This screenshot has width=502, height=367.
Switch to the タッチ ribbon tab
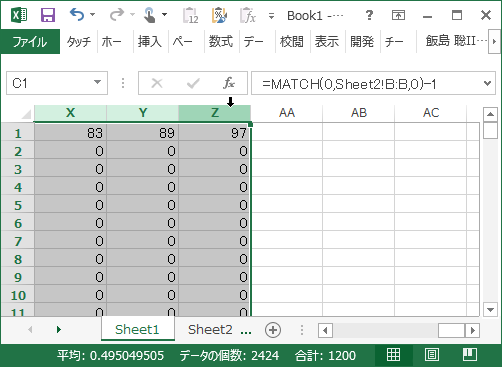pos(79,42)
